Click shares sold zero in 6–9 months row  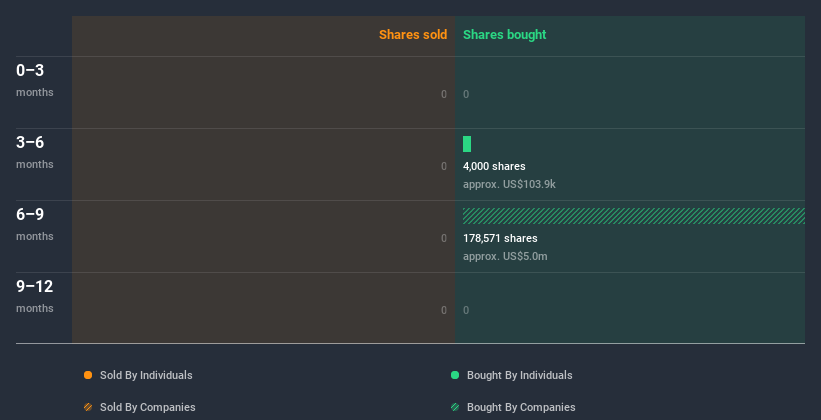[444, 238]
